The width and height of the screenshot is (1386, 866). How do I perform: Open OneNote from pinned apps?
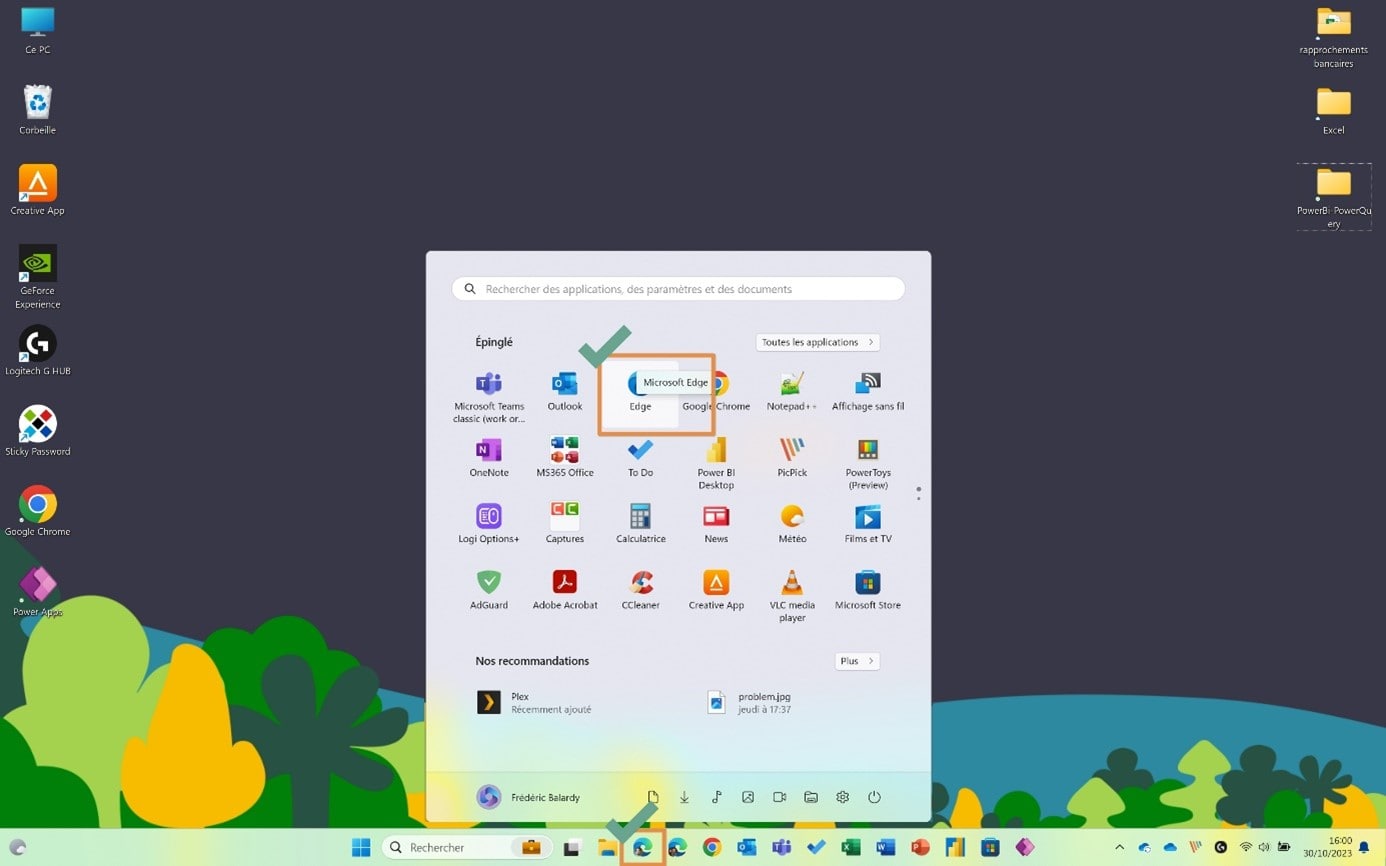(489, 458)
